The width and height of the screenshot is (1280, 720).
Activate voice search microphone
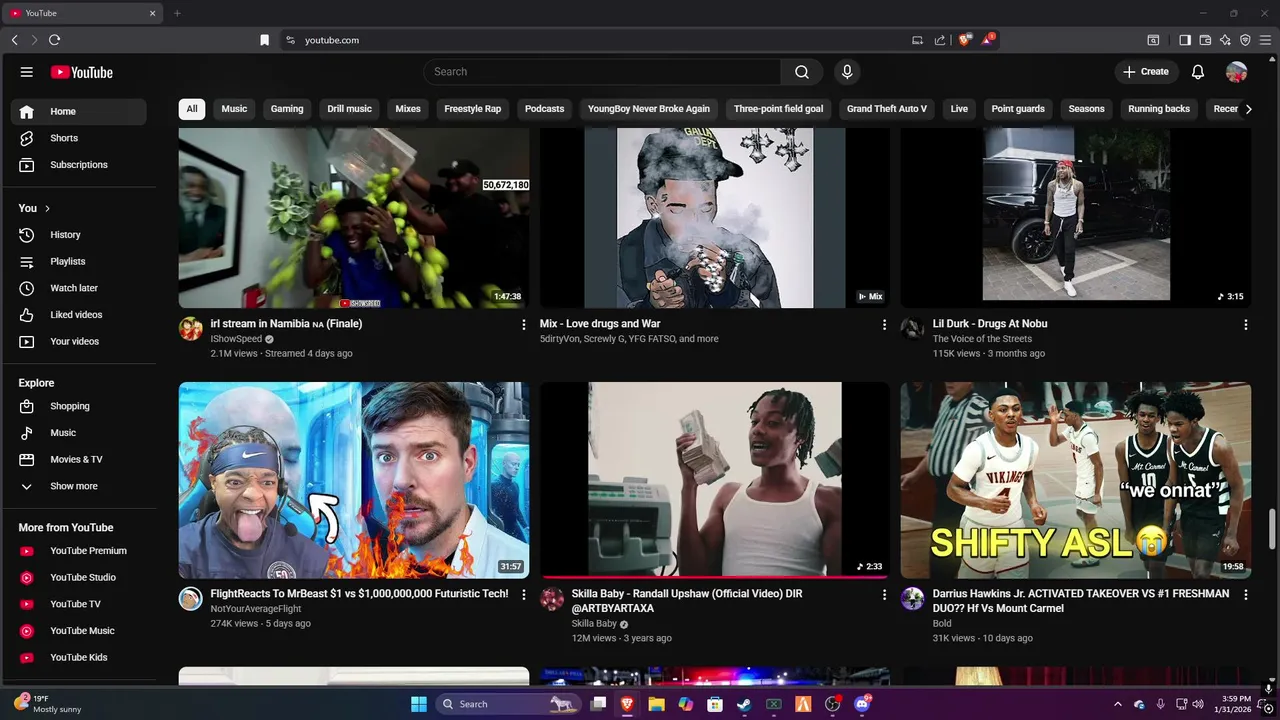tap(847, 72)
